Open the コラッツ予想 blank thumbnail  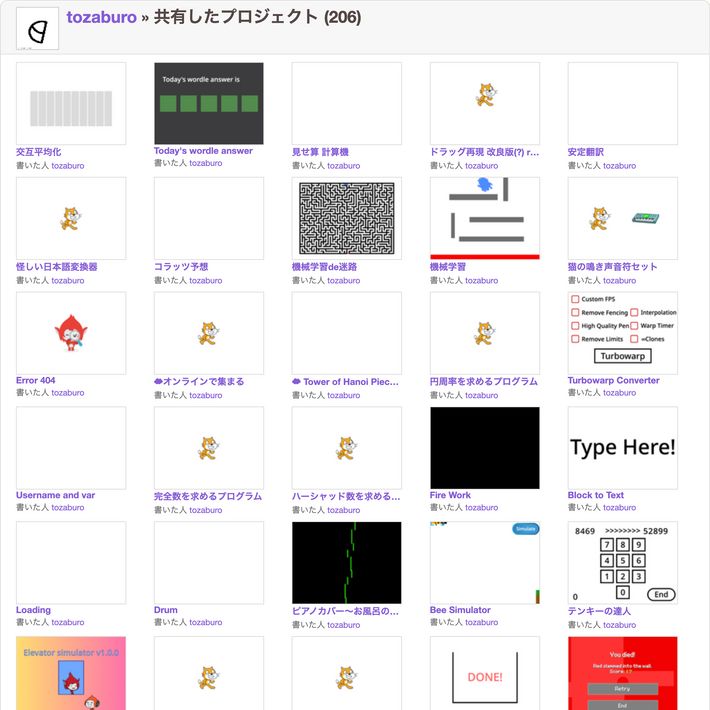[209, 218]
